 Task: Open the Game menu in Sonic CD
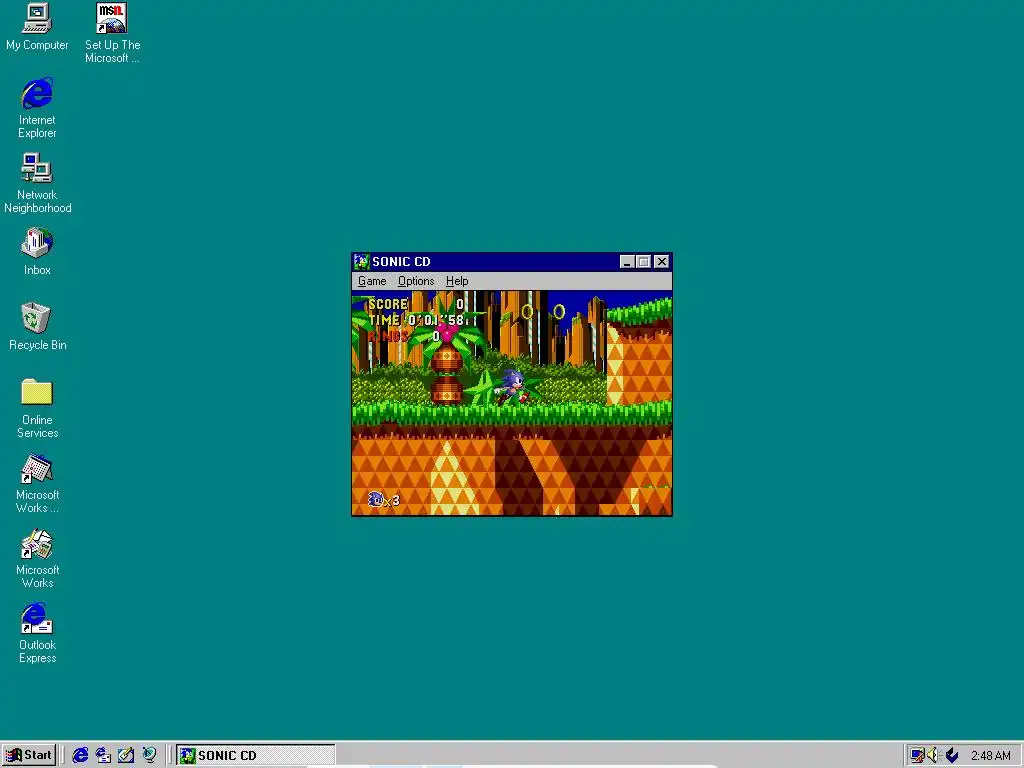pyautogui.click(x=372, y=281)
